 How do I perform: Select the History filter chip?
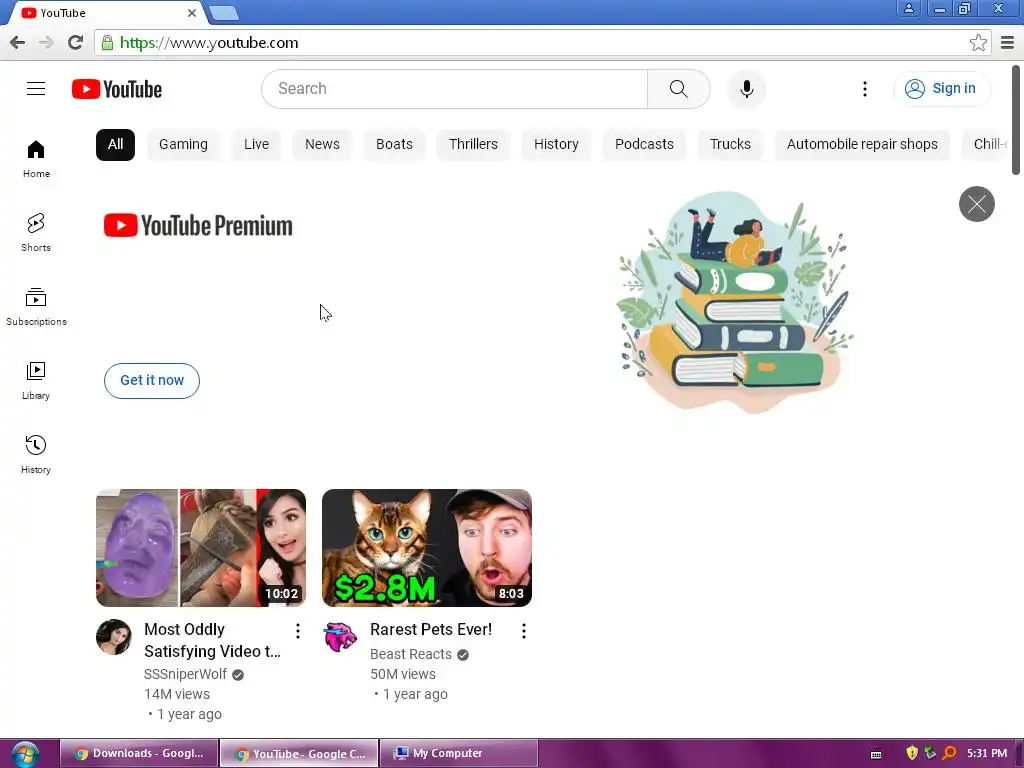coord(556,144)
